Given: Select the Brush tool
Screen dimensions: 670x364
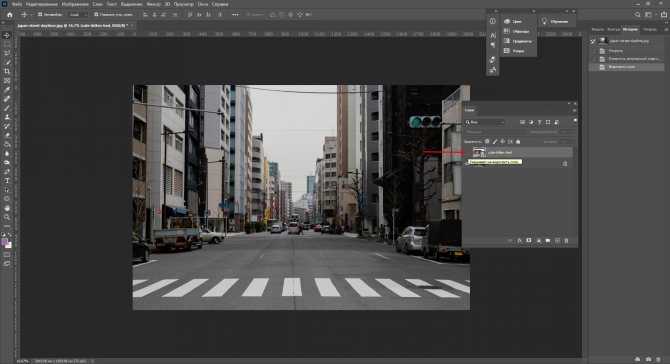Looking at the screenshot, I should (7, 108).
